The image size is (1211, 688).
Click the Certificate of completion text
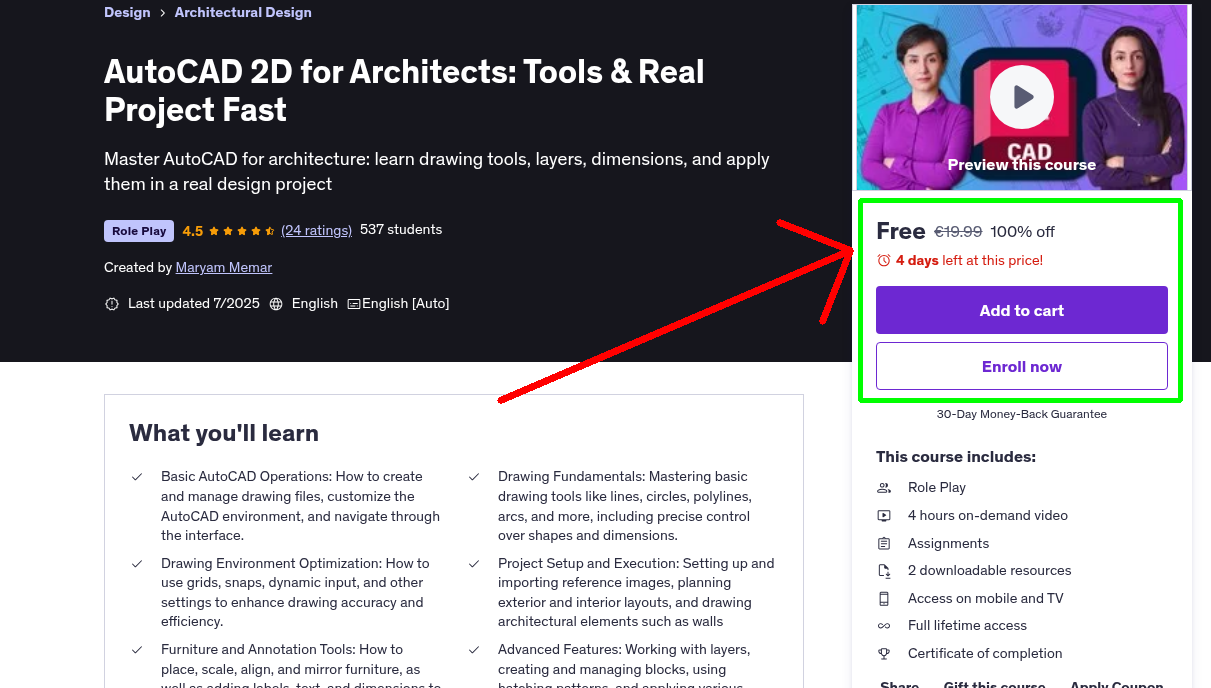click(985, 653)
